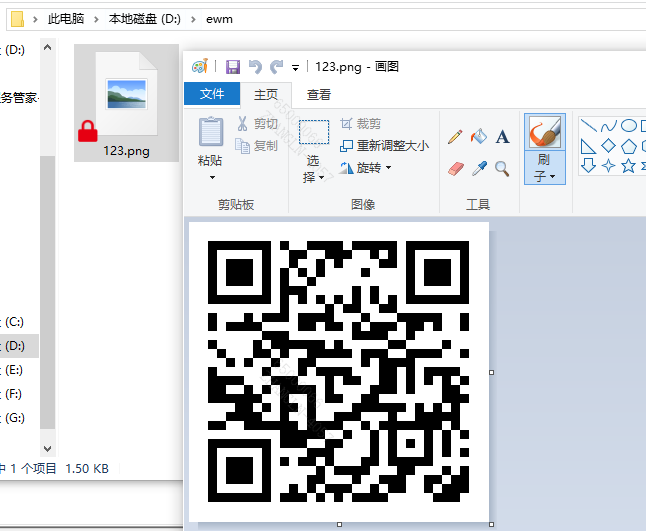Viewport: 646px width, 531px height.
Task: Select the Magnifier tool
Action: point(502,168)
